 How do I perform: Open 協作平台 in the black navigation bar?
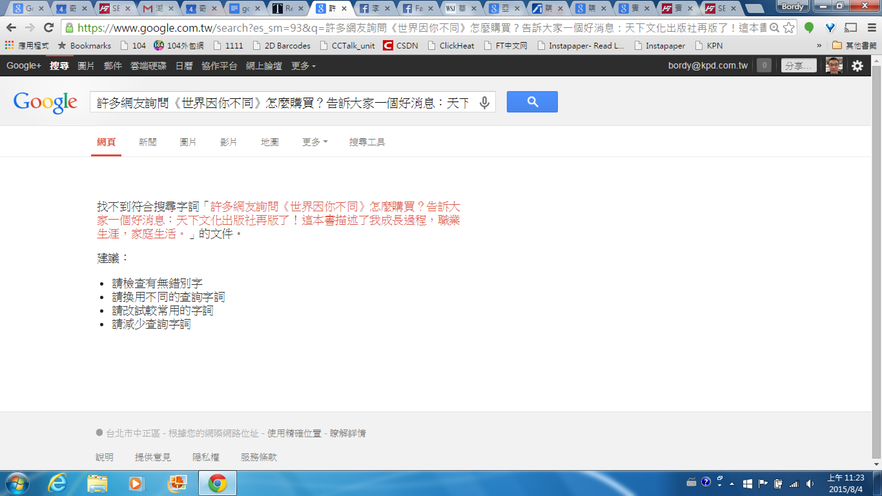(x=219, y=66)
